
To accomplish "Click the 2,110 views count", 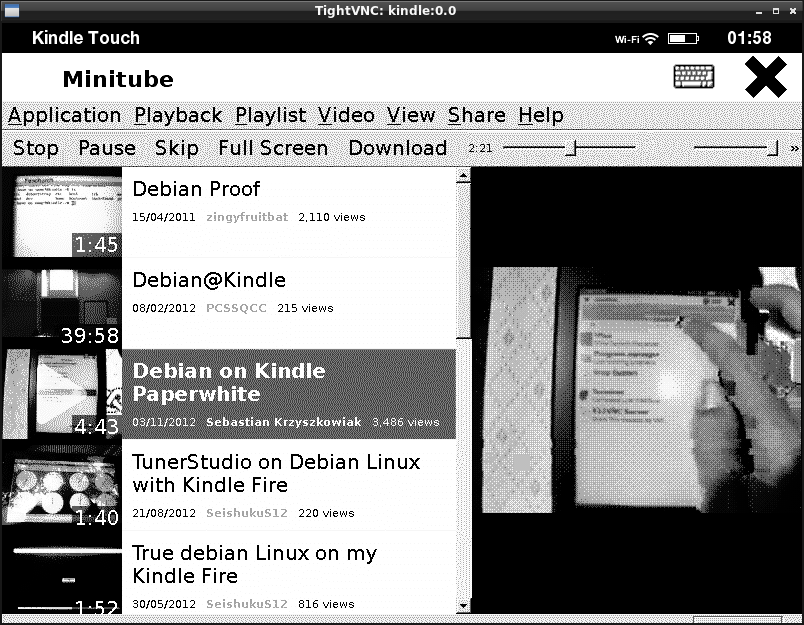I will coord(332,217).
